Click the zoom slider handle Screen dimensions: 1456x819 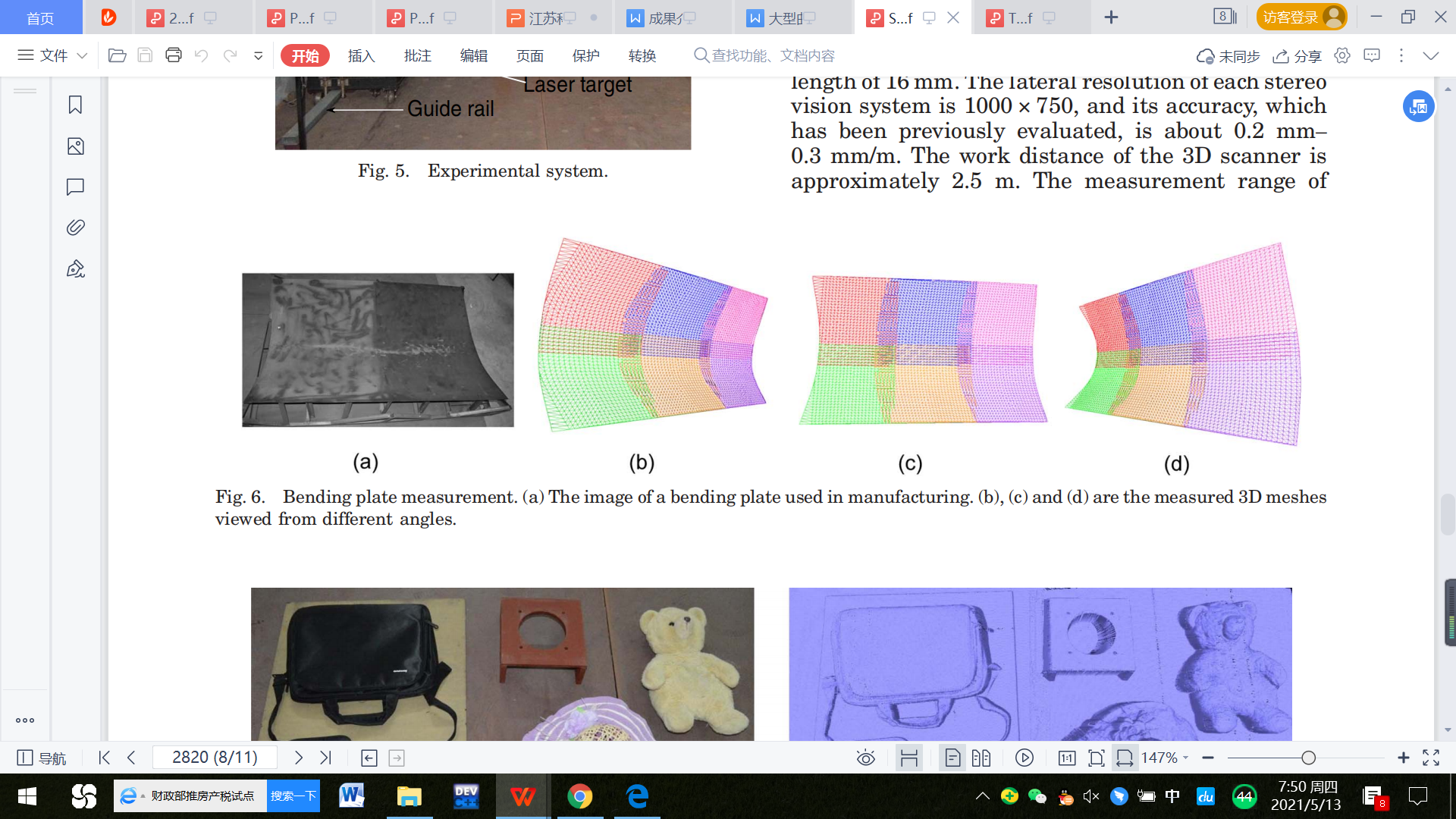pos(1308,758)
